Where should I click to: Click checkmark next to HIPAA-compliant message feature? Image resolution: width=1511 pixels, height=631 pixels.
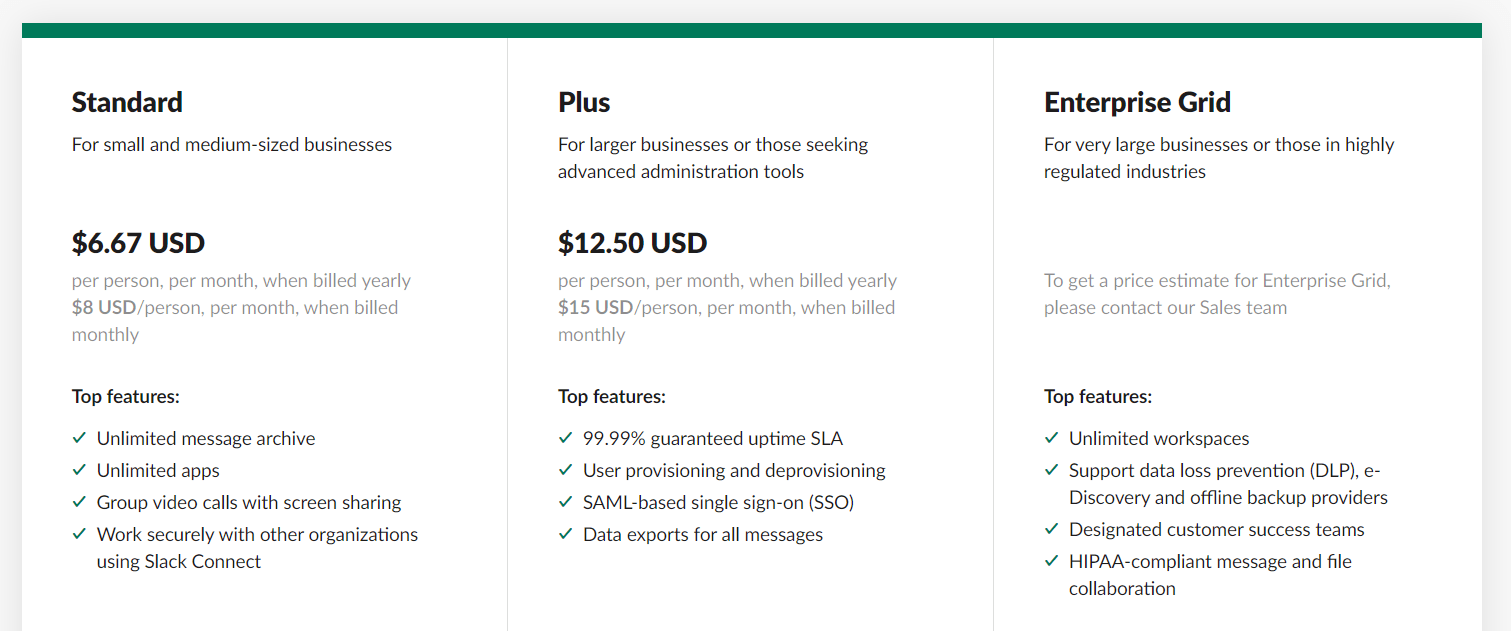(1051, 561)
